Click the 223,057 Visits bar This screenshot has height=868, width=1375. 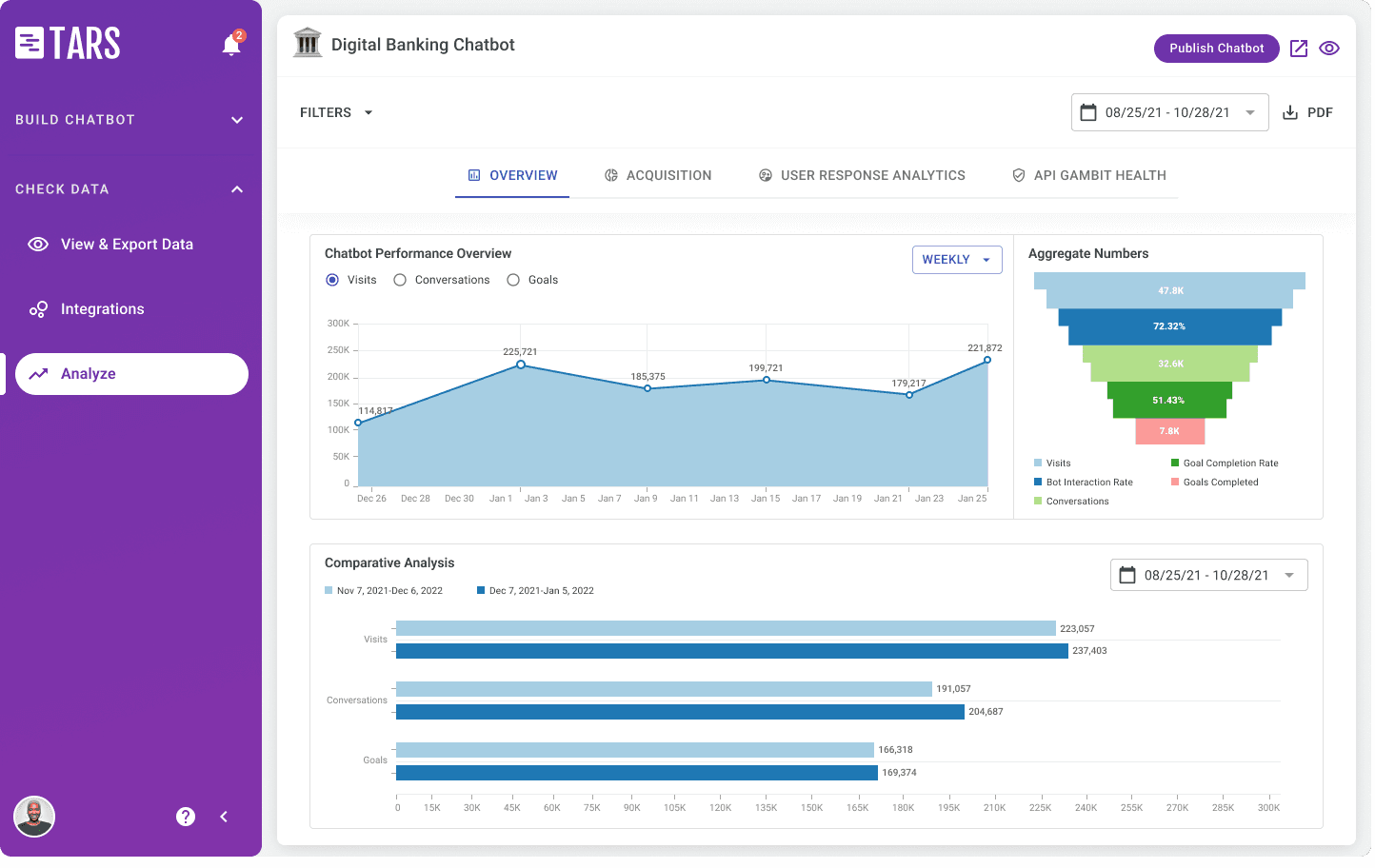[727, 630]
